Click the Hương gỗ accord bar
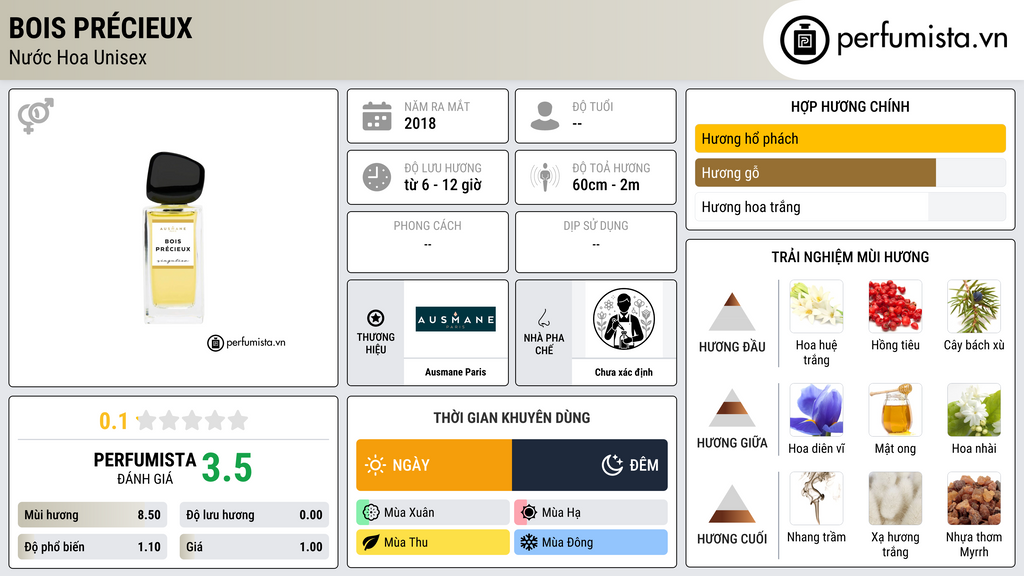The height and width of the screenshot is (576, 1024). point(850,173)
